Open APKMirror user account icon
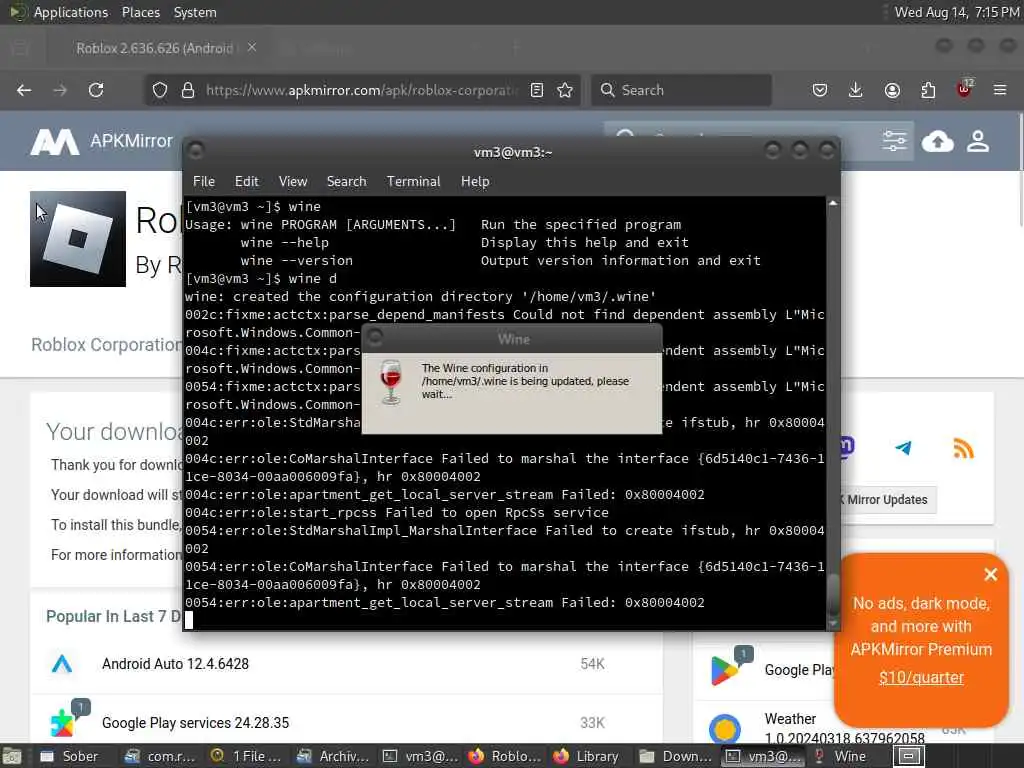The width and height of the screenshot is (1024, 768). [978, 141]
